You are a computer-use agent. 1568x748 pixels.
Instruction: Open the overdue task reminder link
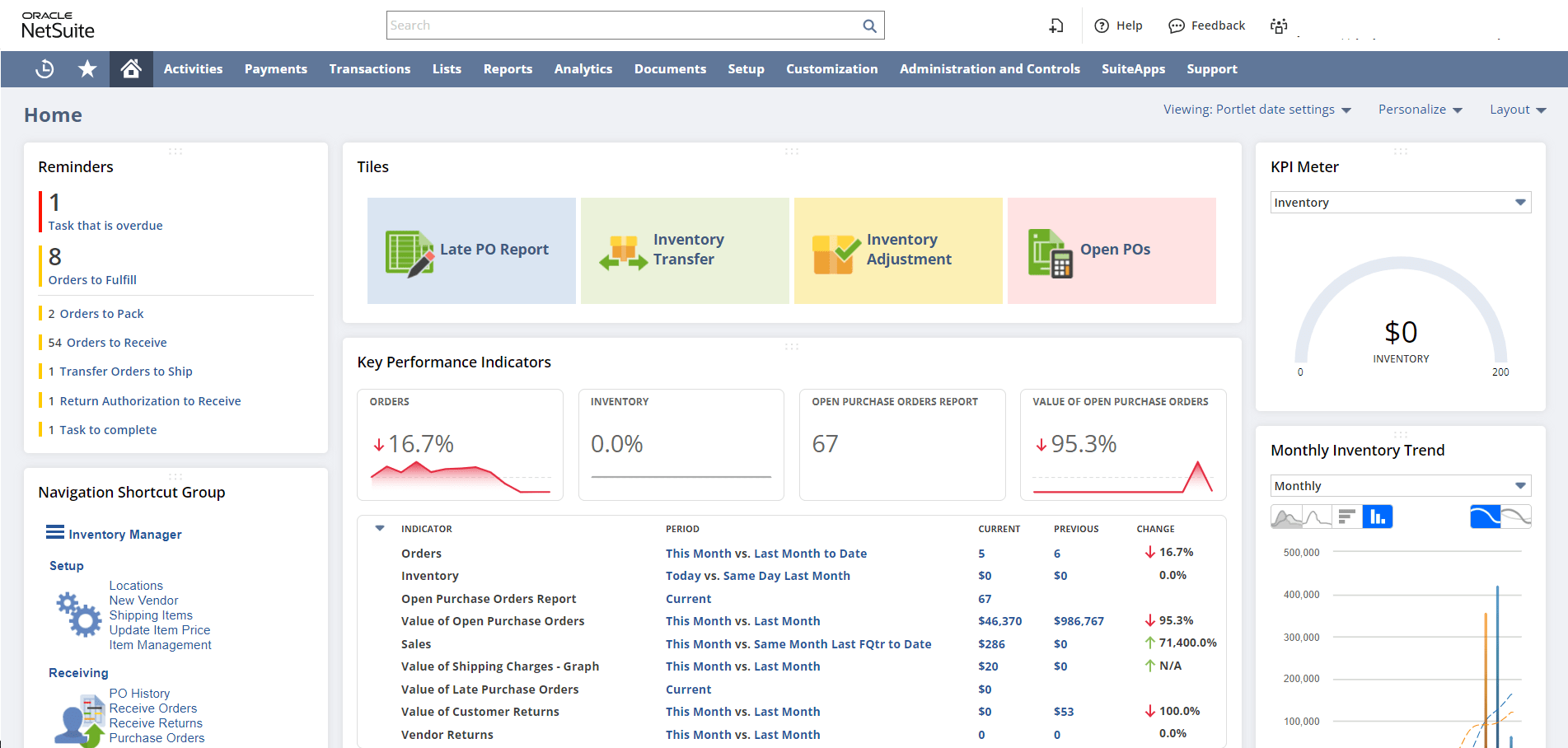pos(105,225)
